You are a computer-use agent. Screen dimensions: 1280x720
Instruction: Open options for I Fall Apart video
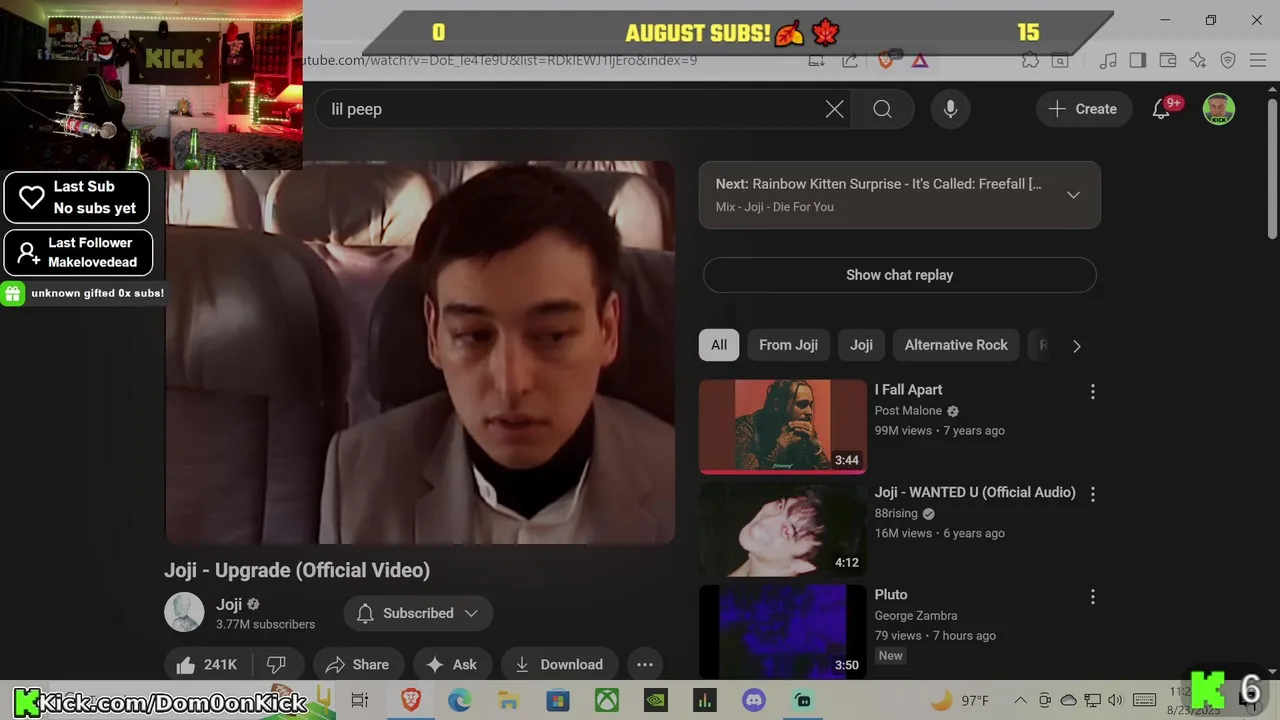[1092, 392]
